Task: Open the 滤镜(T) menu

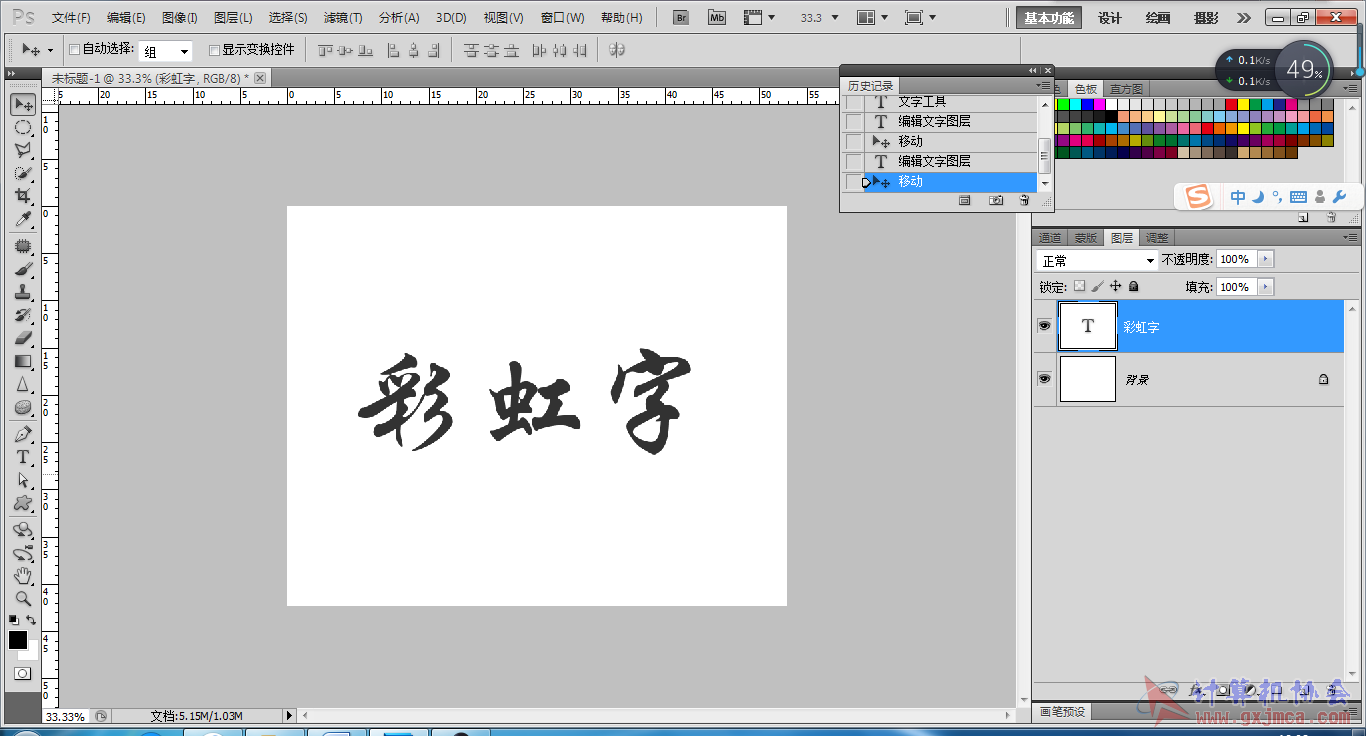Action: (343, 18)
